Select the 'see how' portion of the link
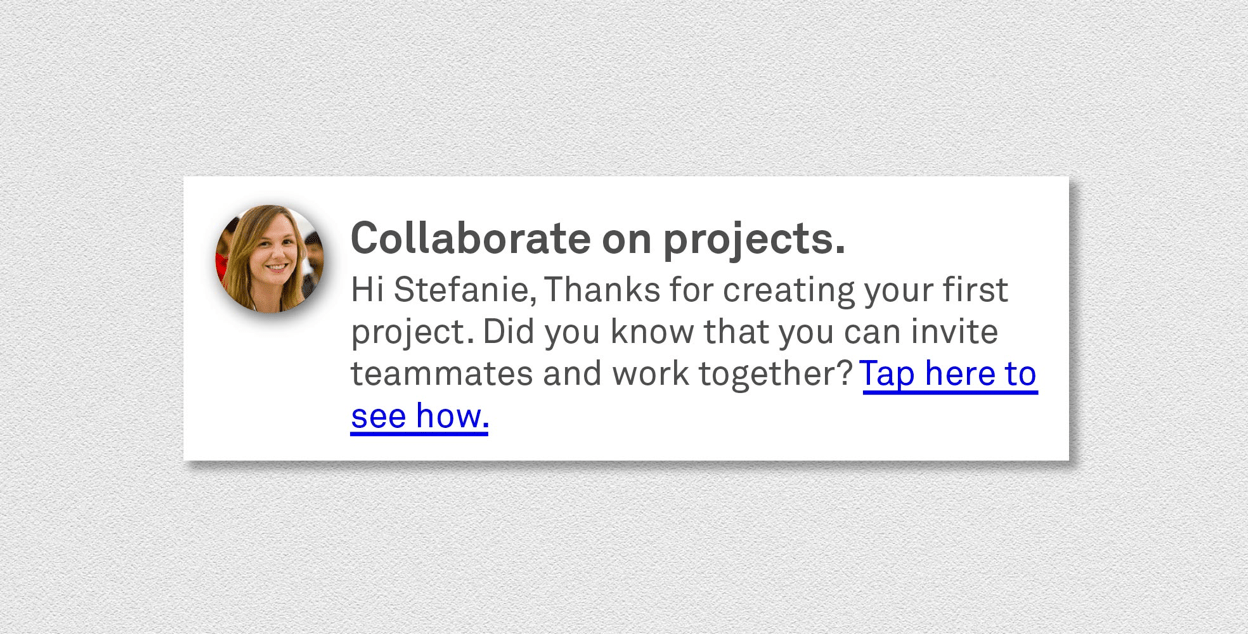The width and height of the screenshot is (1248, 634). (x=419, y=415)
